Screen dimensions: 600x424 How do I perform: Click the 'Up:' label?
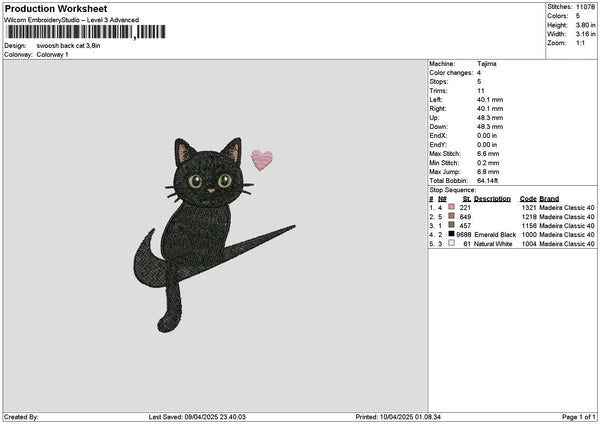pos(434,118)
